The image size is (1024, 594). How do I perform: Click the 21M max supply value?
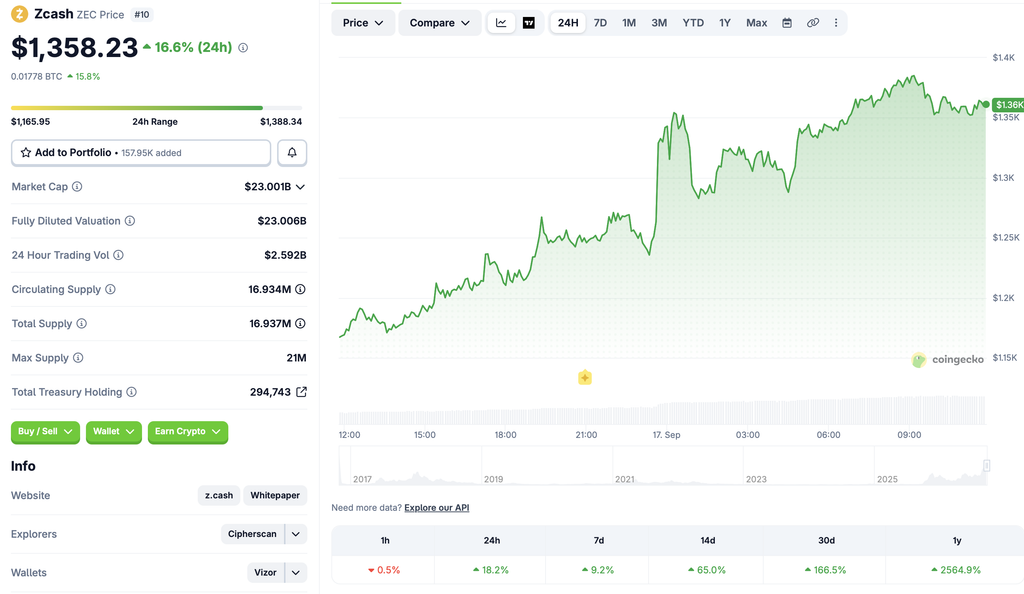[x=296, y=358]
